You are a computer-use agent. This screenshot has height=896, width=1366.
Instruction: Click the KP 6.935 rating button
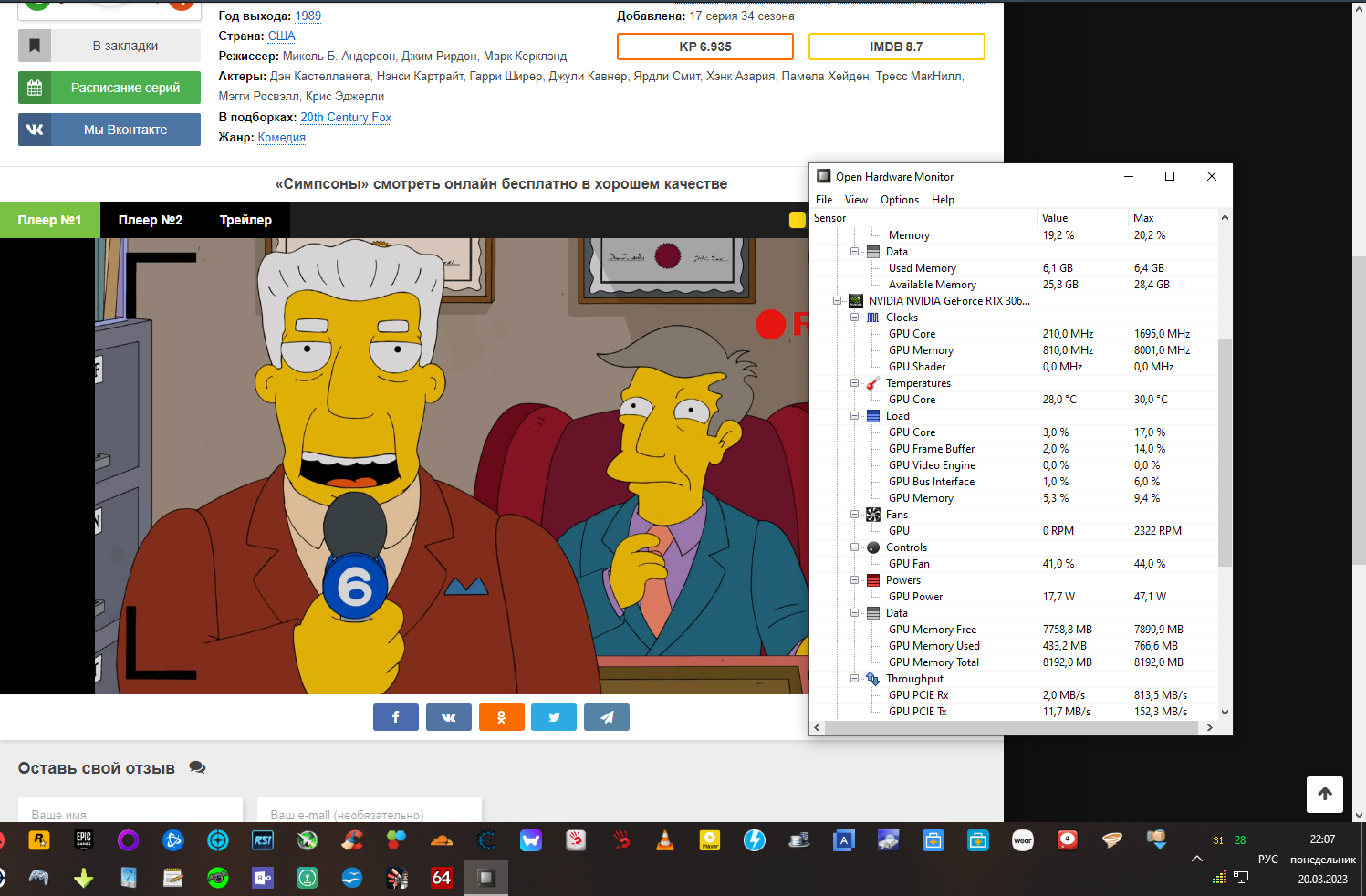[x=705, y=47]
